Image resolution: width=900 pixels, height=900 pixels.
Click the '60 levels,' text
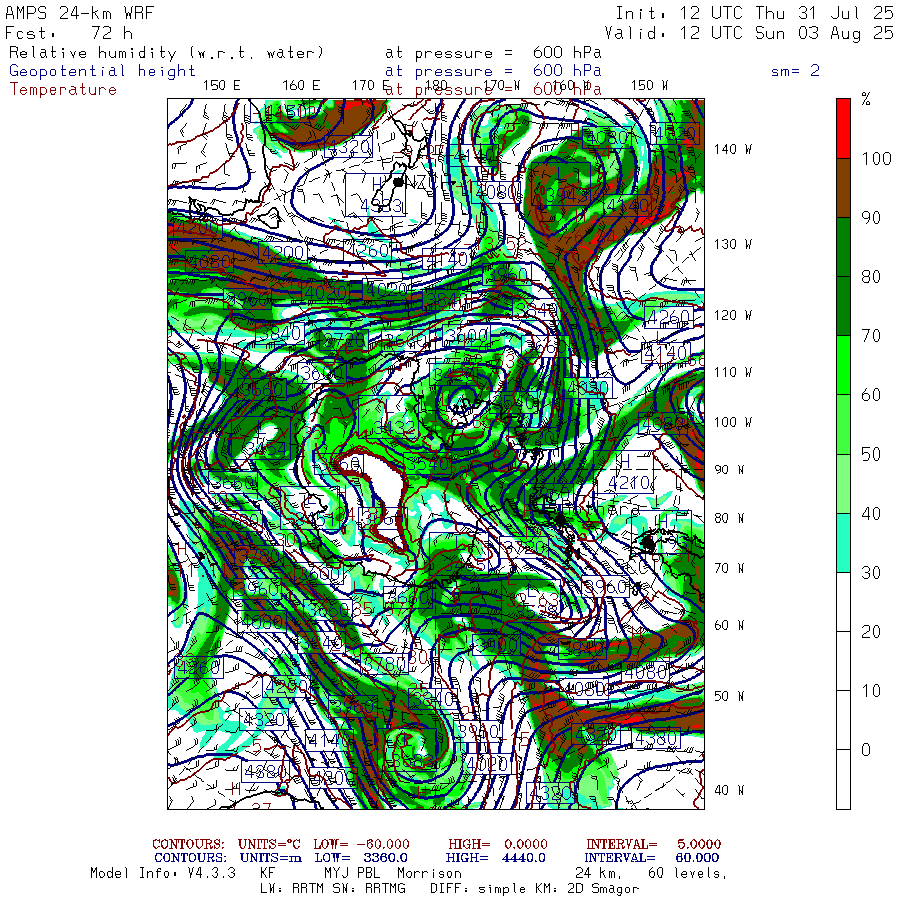click(688, 874)
